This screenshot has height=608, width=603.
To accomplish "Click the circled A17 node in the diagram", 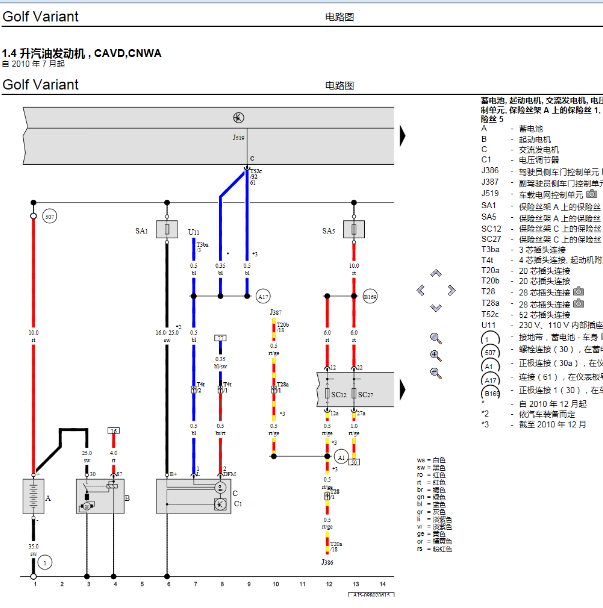I will click(263, 297).
